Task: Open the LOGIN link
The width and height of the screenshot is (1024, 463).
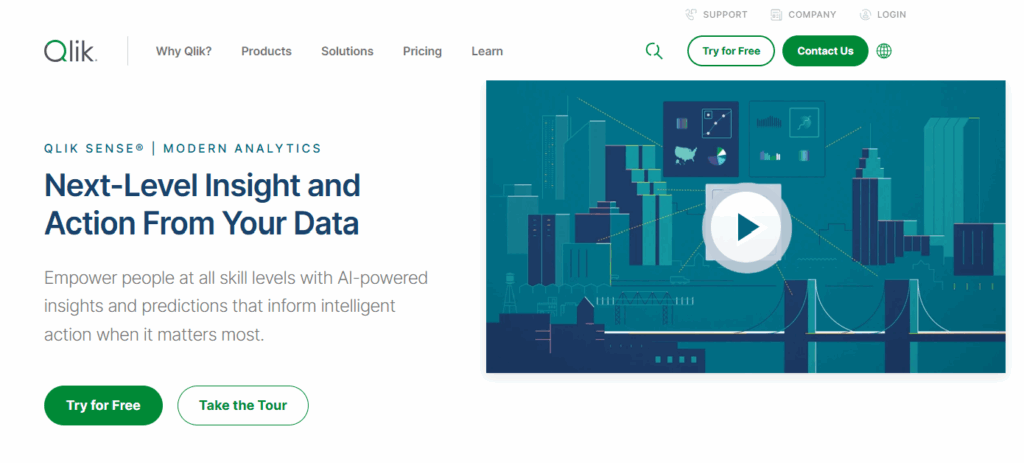Action: pos(892,14)
